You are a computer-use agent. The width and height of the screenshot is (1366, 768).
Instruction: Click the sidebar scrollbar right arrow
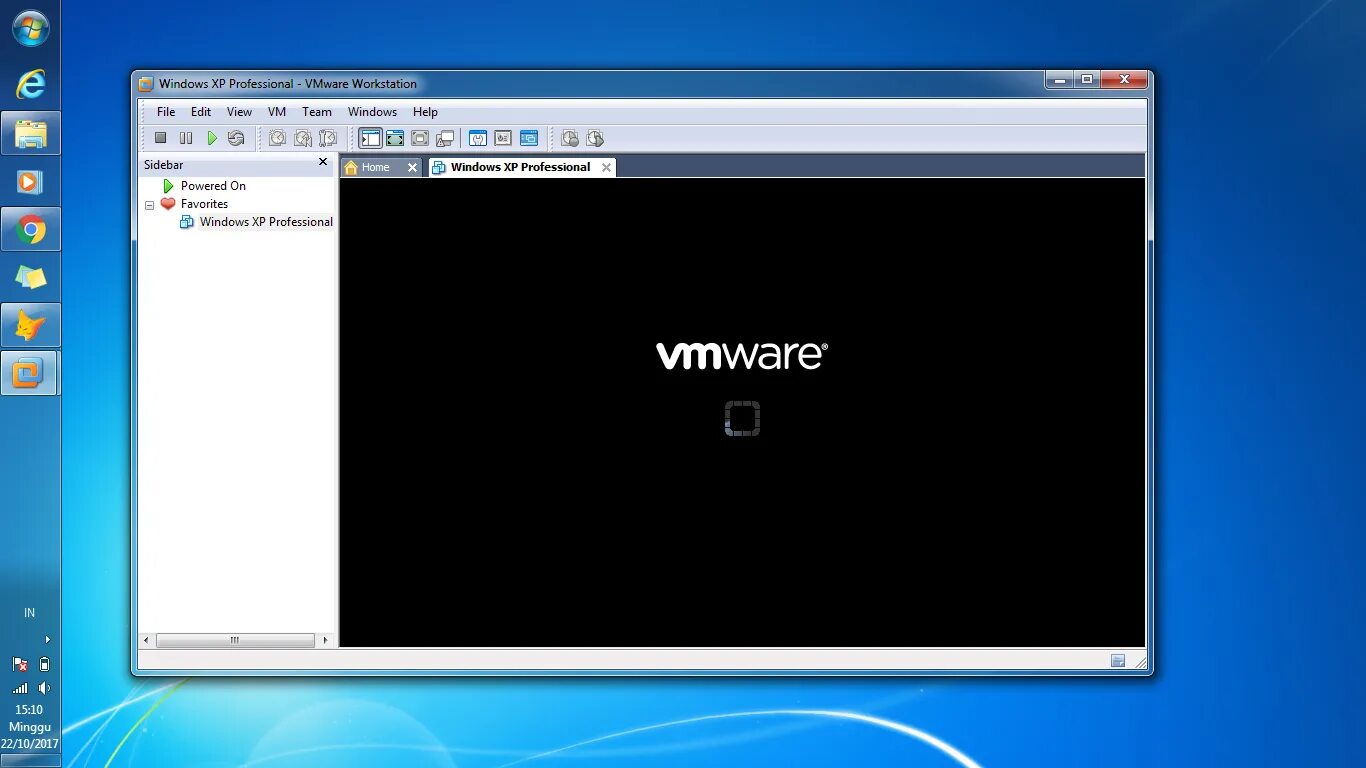[325, 640]
